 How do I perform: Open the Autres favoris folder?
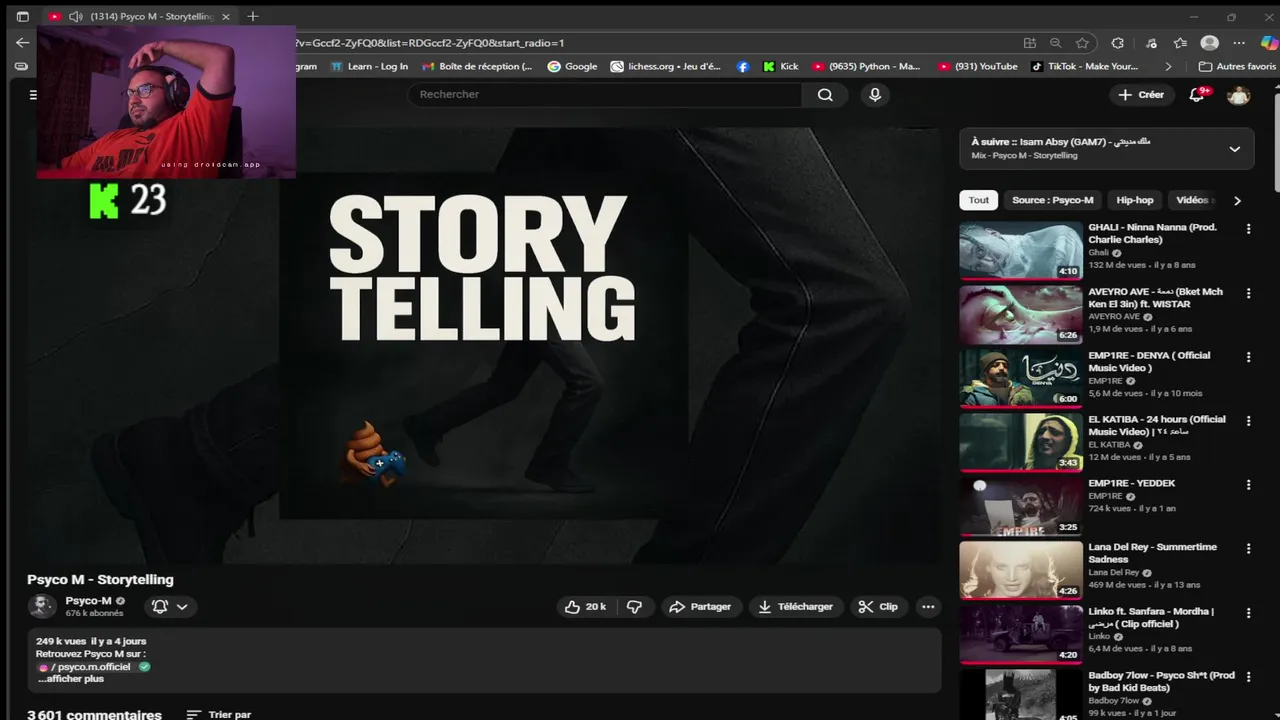pyautogui.click(x=1237, y=67)
